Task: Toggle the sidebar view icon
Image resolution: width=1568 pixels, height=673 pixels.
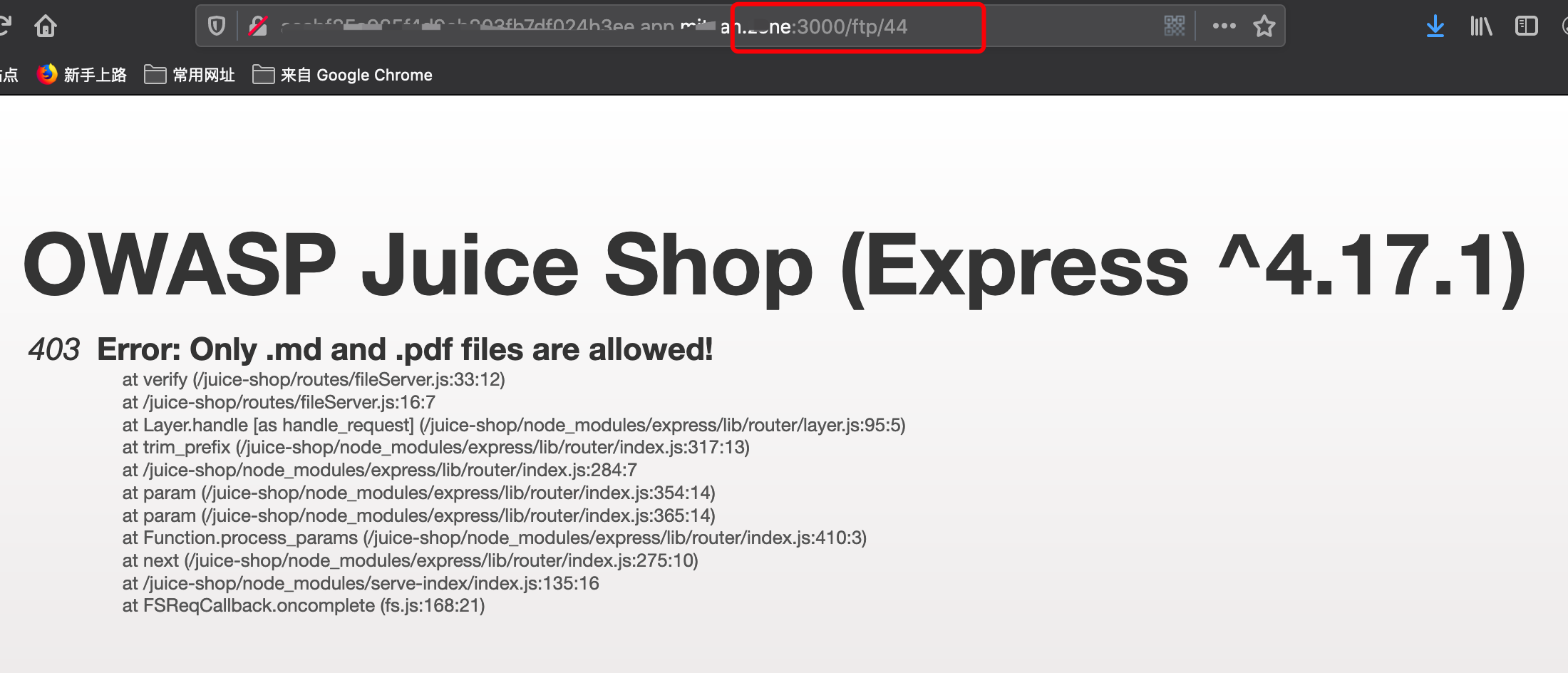Action: pyautogui.click(x=1527, y=26)
